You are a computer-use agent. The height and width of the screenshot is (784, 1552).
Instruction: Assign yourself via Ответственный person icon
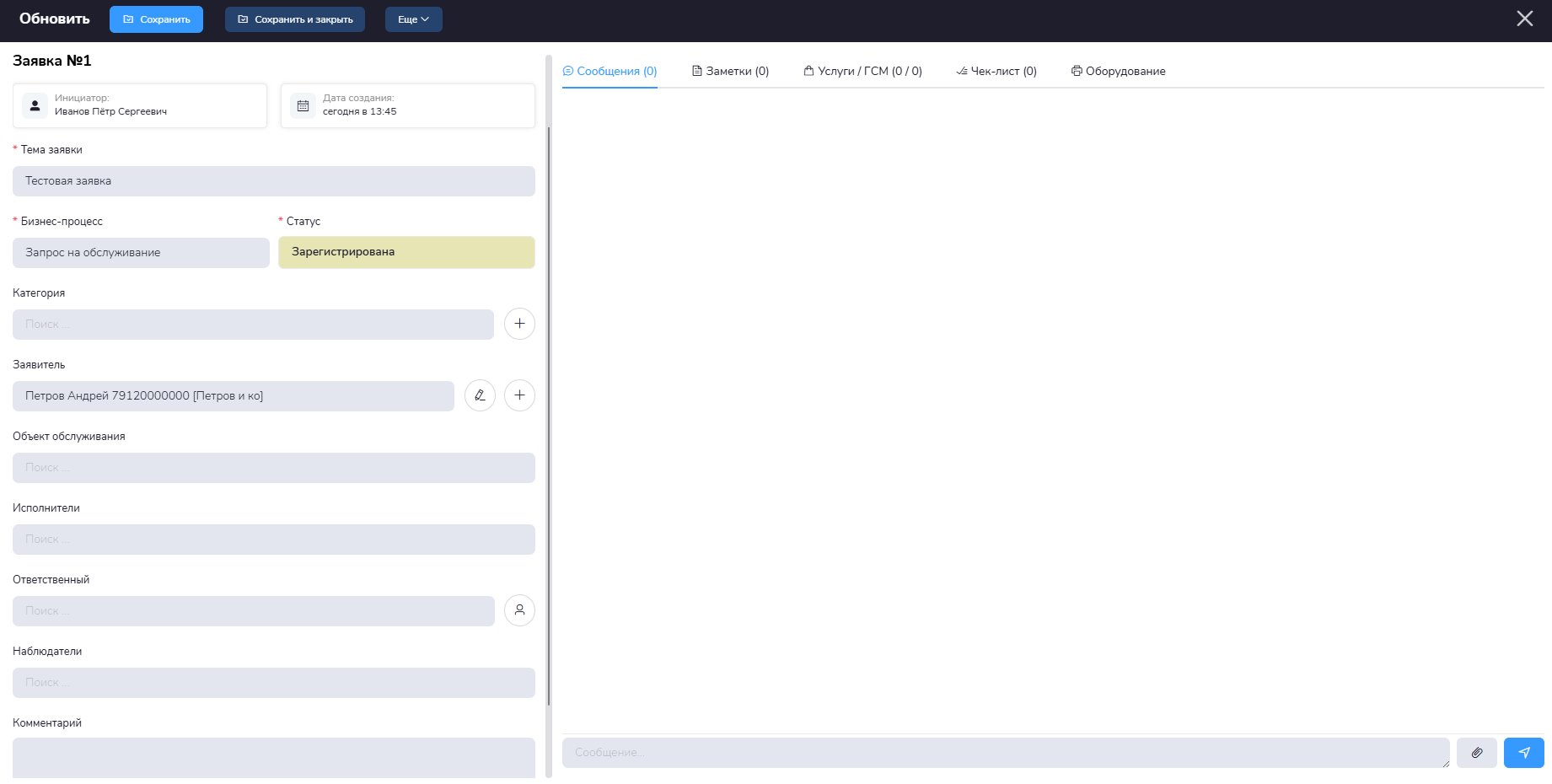pos(519,610)
